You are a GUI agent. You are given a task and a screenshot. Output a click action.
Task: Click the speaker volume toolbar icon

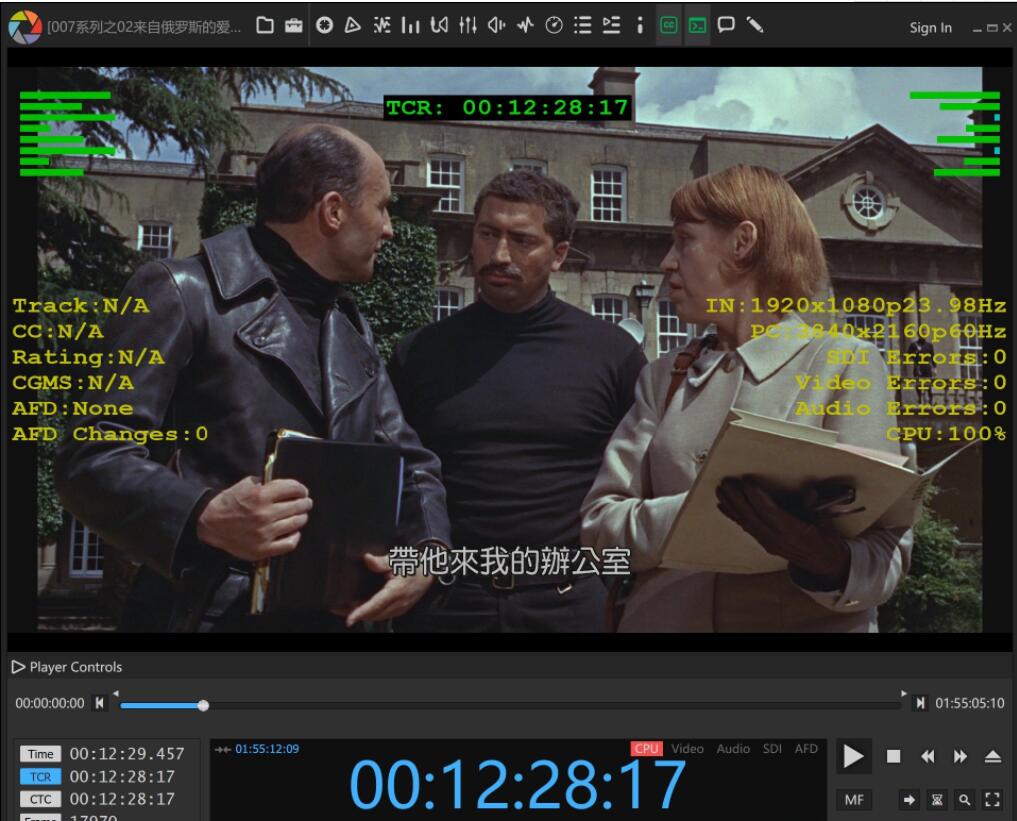tap(497, 25)
